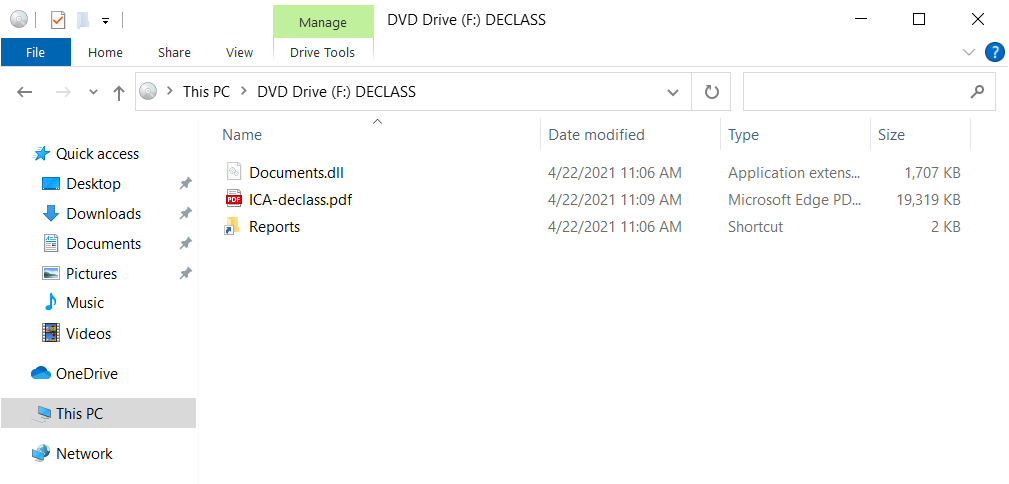Expand the ribbon with the chevron
This screenshot has width=1009, height=484.
pos(968,52)
